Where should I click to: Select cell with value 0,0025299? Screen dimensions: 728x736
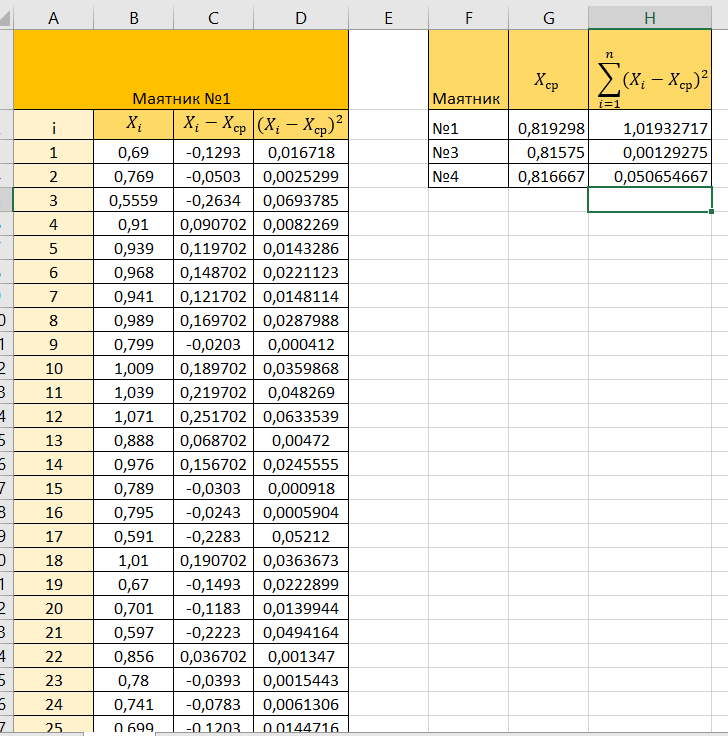(x=301, y=176)
